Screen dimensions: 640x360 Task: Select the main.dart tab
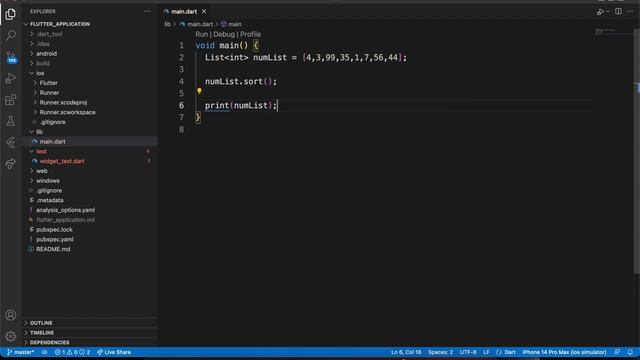pyautogui.click(x=184, y=11)
